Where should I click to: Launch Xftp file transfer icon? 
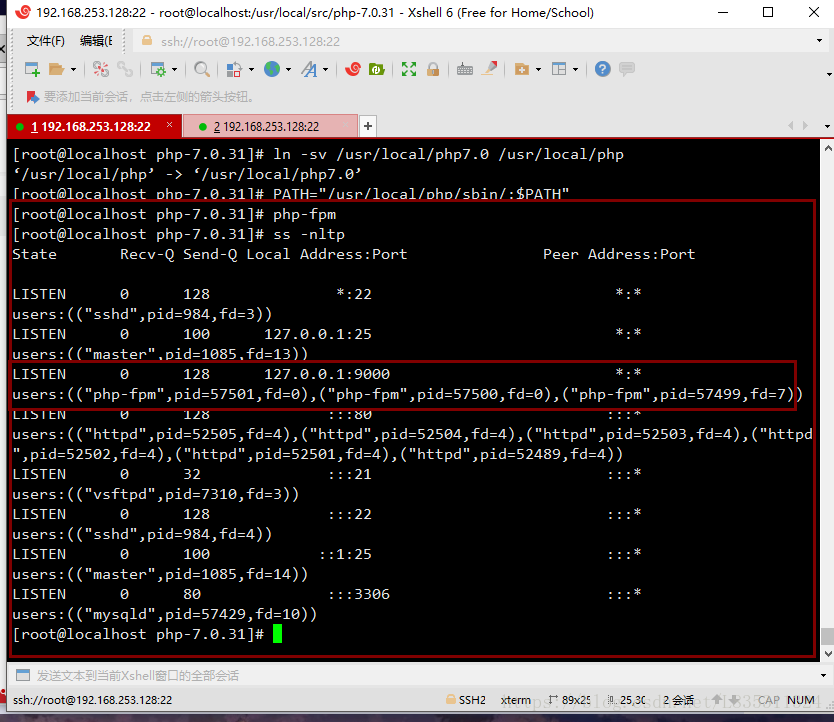click(377, 69)
